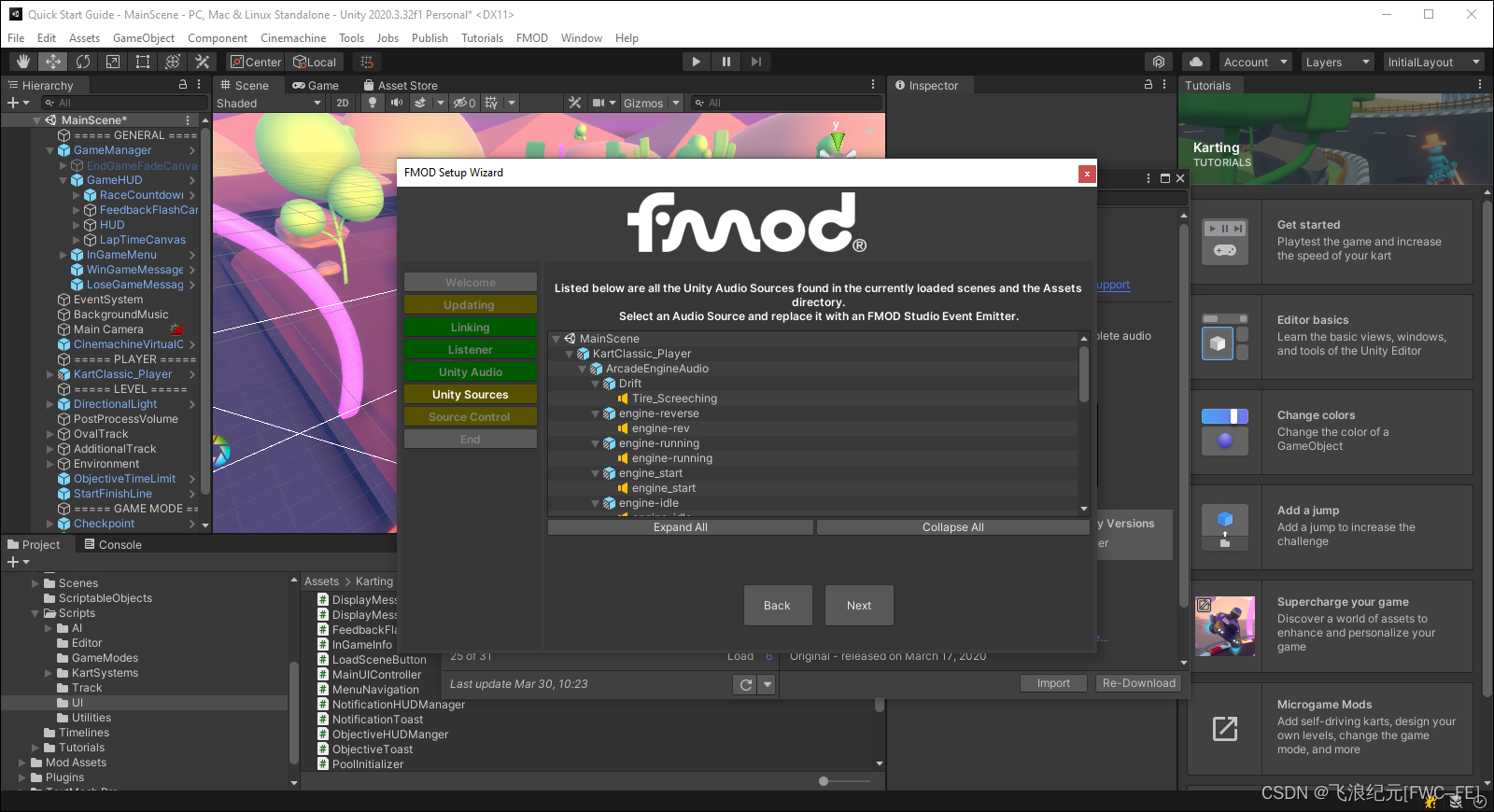Toggle scene audio speaker icon
This screenshot has height=812, width=1494.
(397, 103)
